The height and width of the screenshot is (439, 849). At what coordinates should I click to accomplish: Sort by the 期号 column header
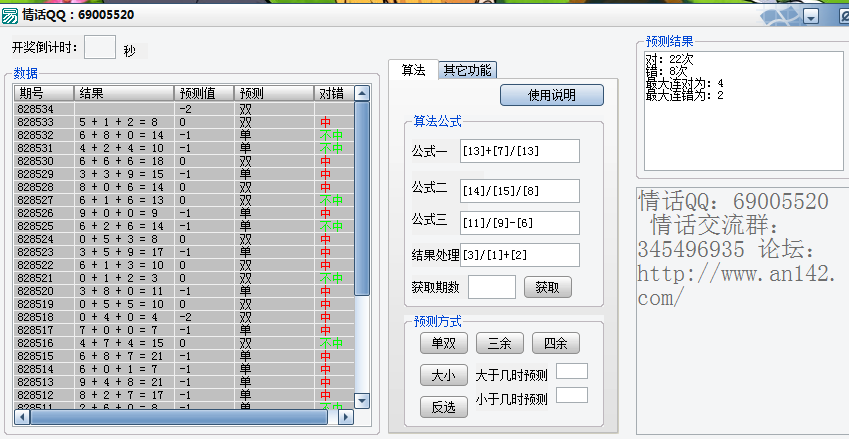(44, 93)
